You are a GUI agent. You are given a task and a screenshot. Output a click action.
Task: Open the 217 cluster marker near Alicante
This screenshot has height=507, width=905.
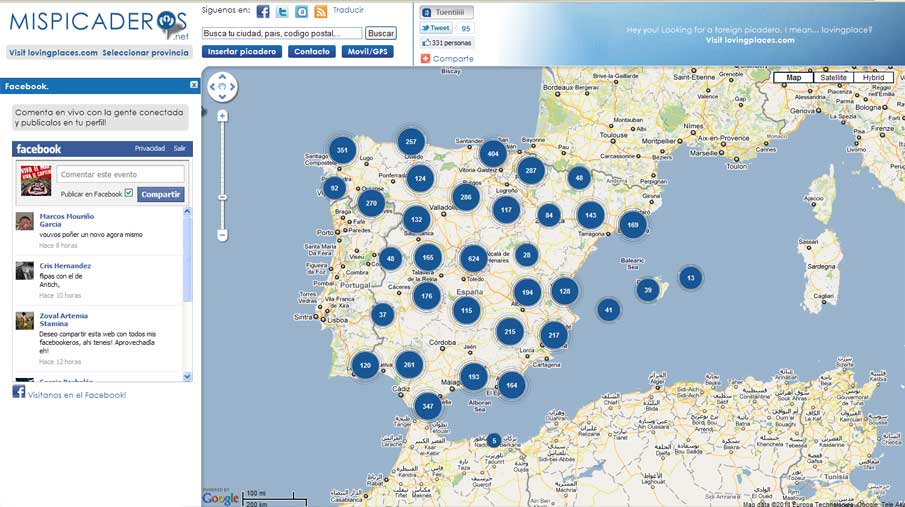(554, 335)
